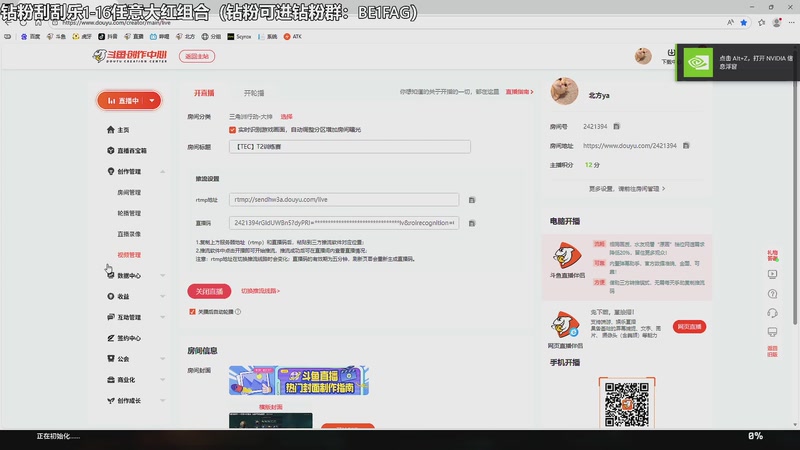Click the 签约中心 pen icon

coord(111,338)
